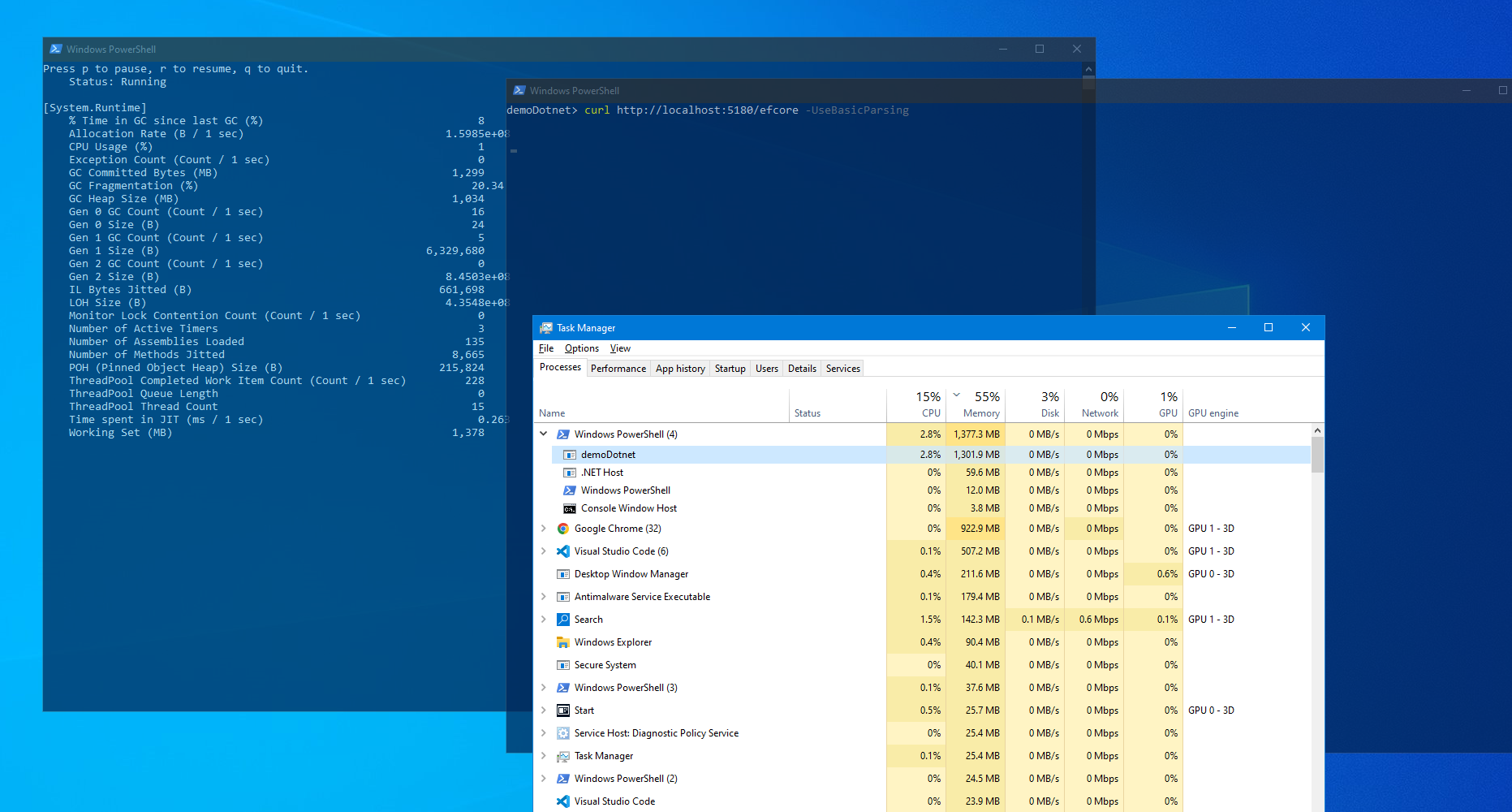Click the Service Host gear icon
Image resolution: width=1512 pixels, height=812 pixels.
click(x=563, y=733)
